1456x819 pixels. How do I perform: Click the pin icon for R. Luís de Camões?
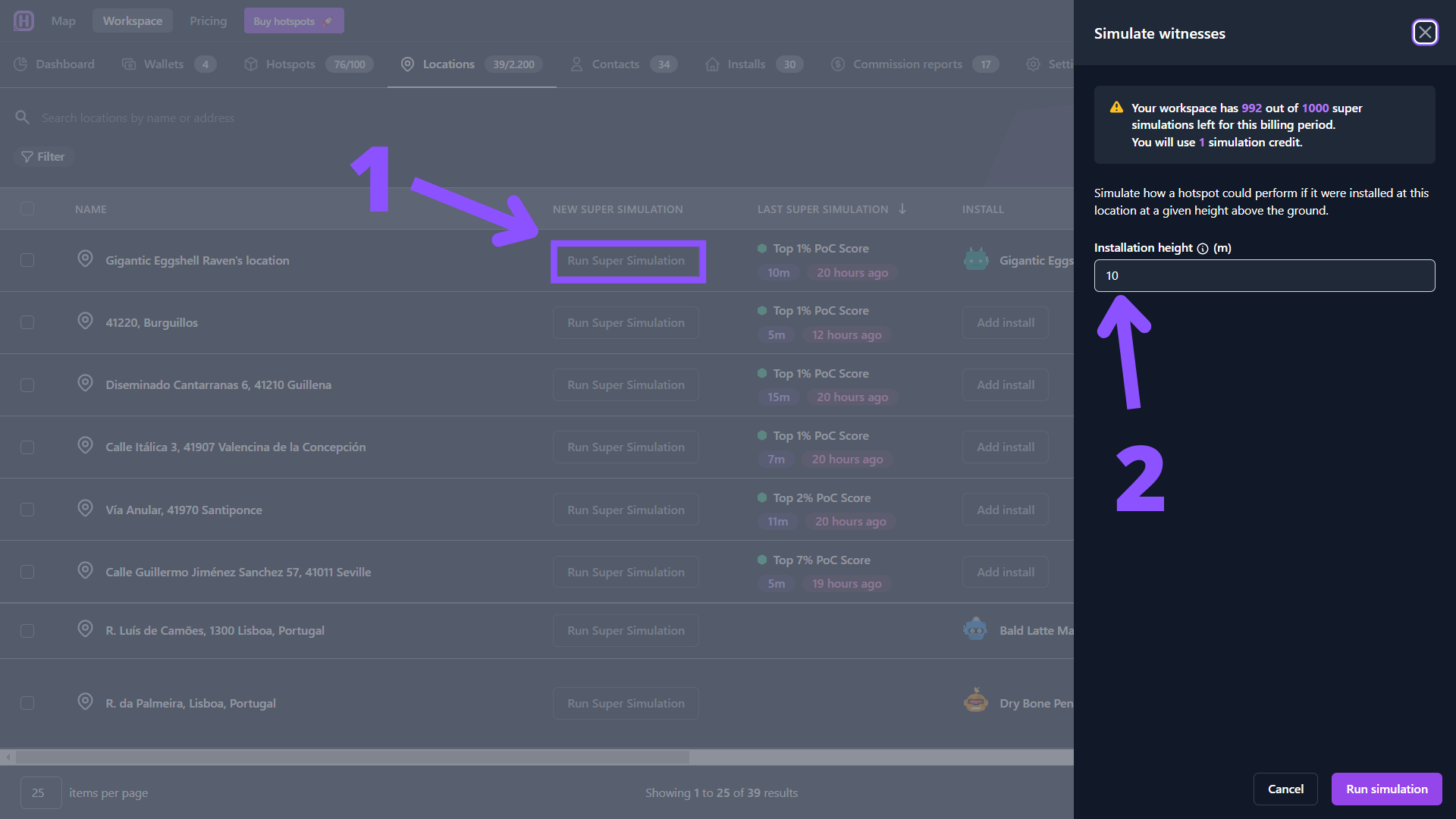86,629
